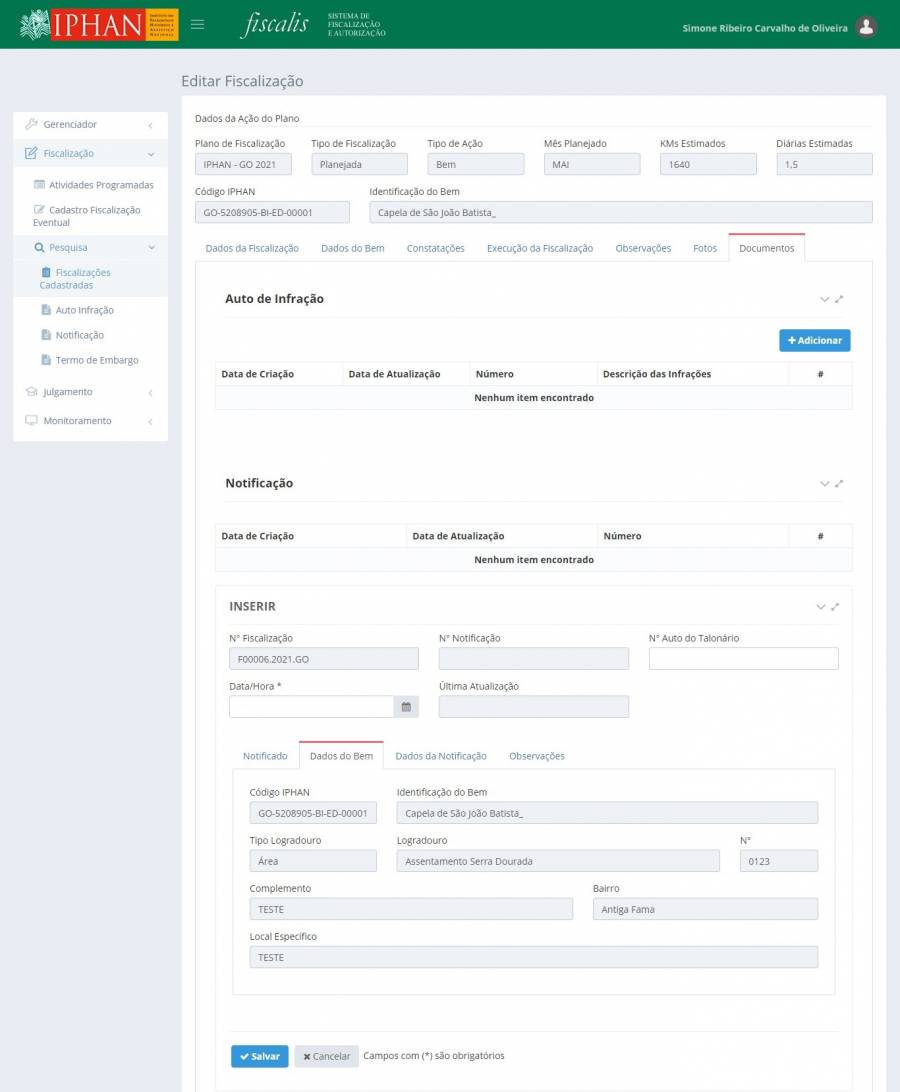
Task: Click the user avatar icon
Action: pyautogui.click(x=867, y=27)
